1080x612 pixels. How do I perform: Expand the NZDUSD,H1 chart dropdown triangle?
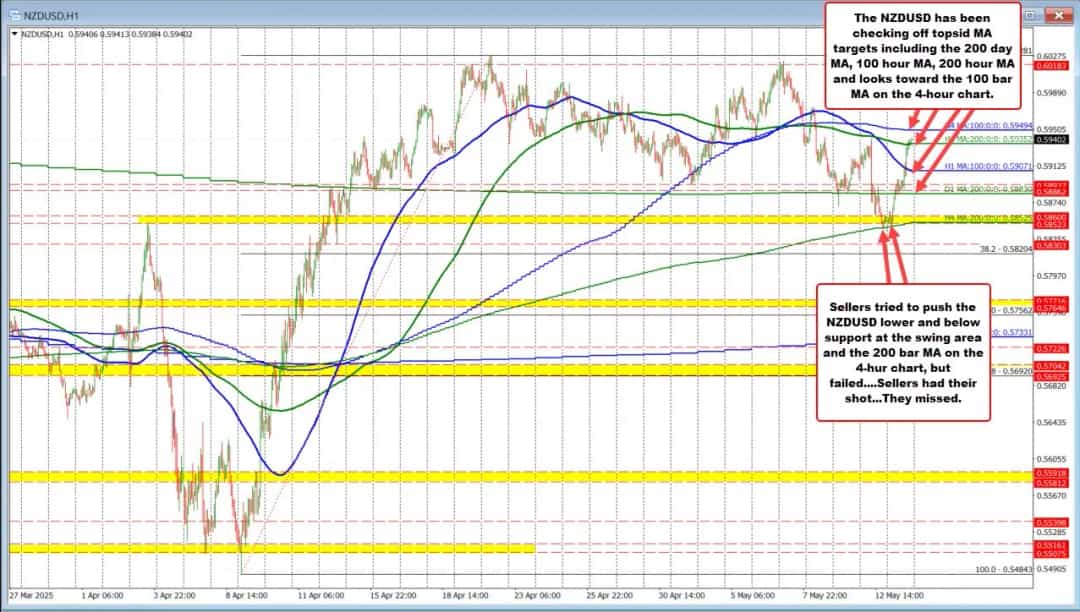14,33
